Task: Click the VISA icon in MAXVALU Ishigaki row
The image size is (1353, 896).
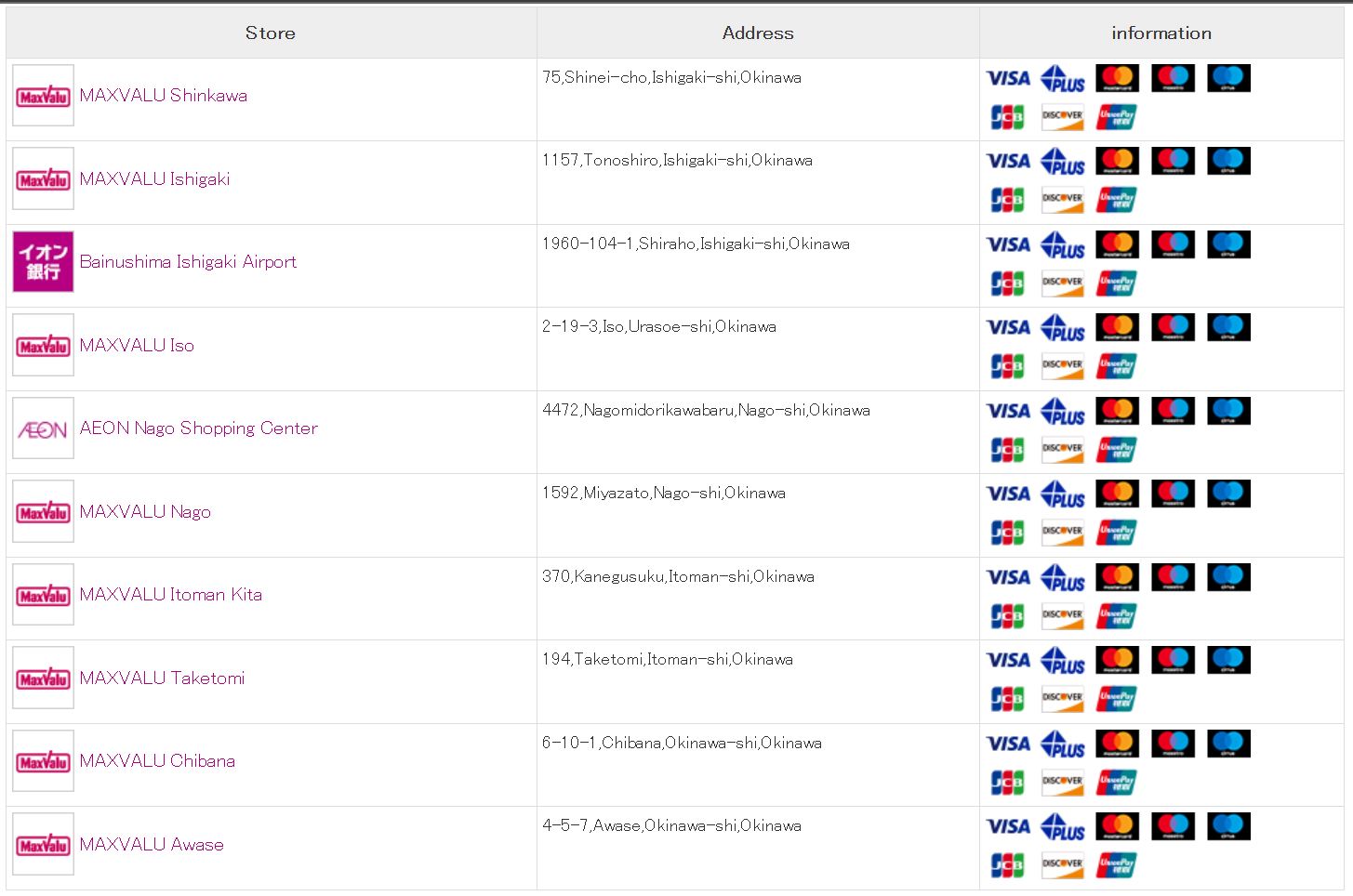Action: click(1008, 161)
